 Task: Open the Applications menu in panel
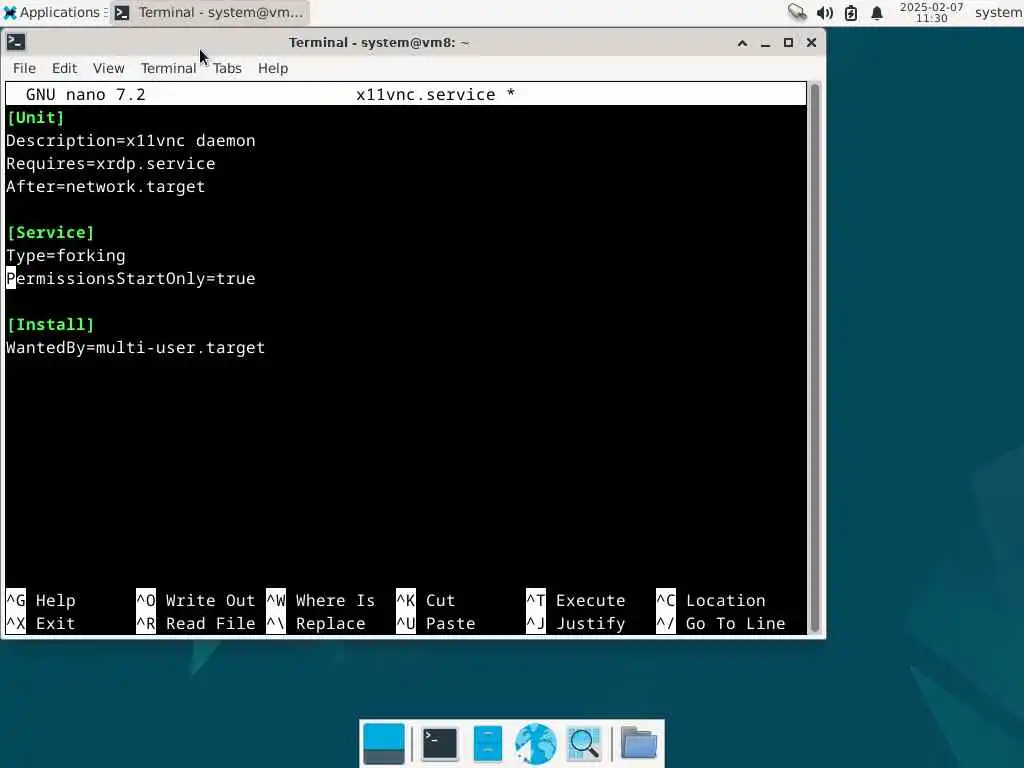53,12
